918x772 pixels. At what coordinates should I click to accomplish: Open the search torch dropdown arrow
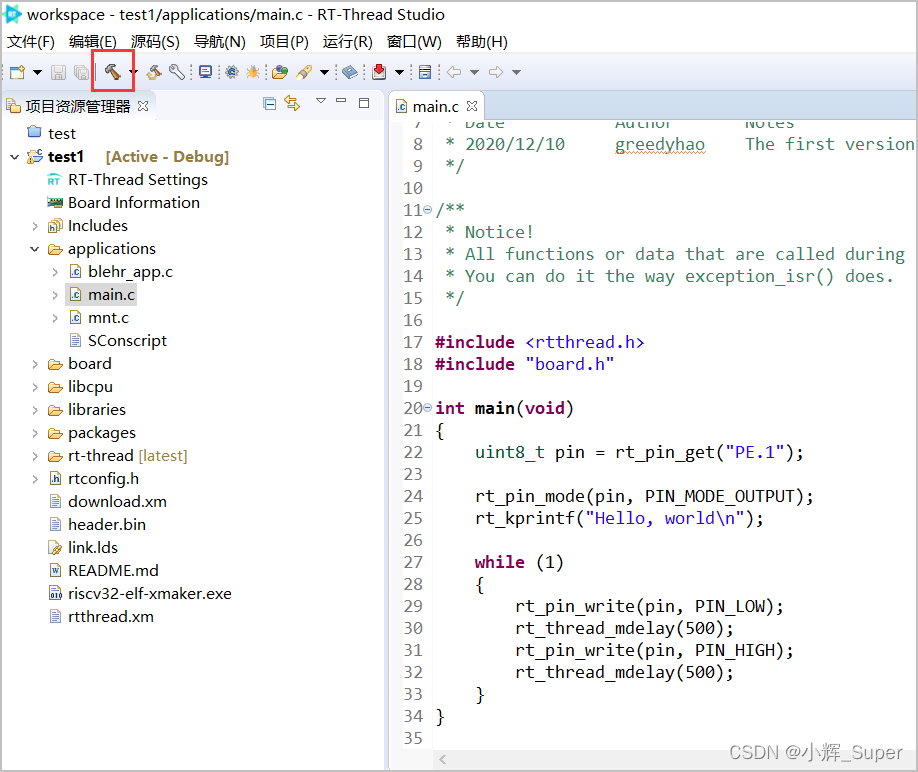324,73
